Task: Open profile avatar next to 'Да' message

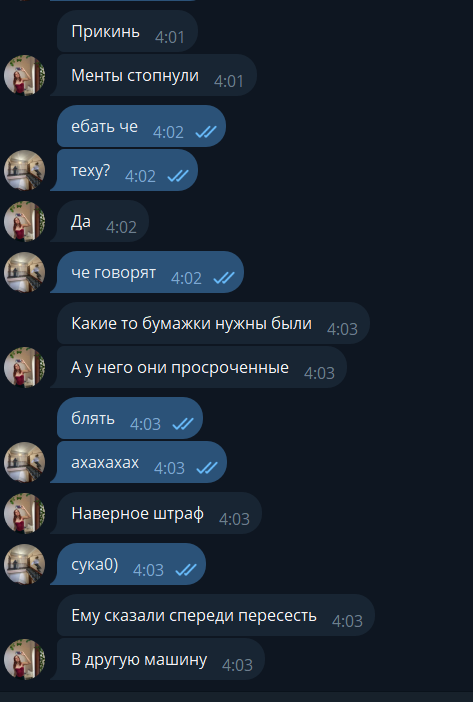Action: pos(25,221)
